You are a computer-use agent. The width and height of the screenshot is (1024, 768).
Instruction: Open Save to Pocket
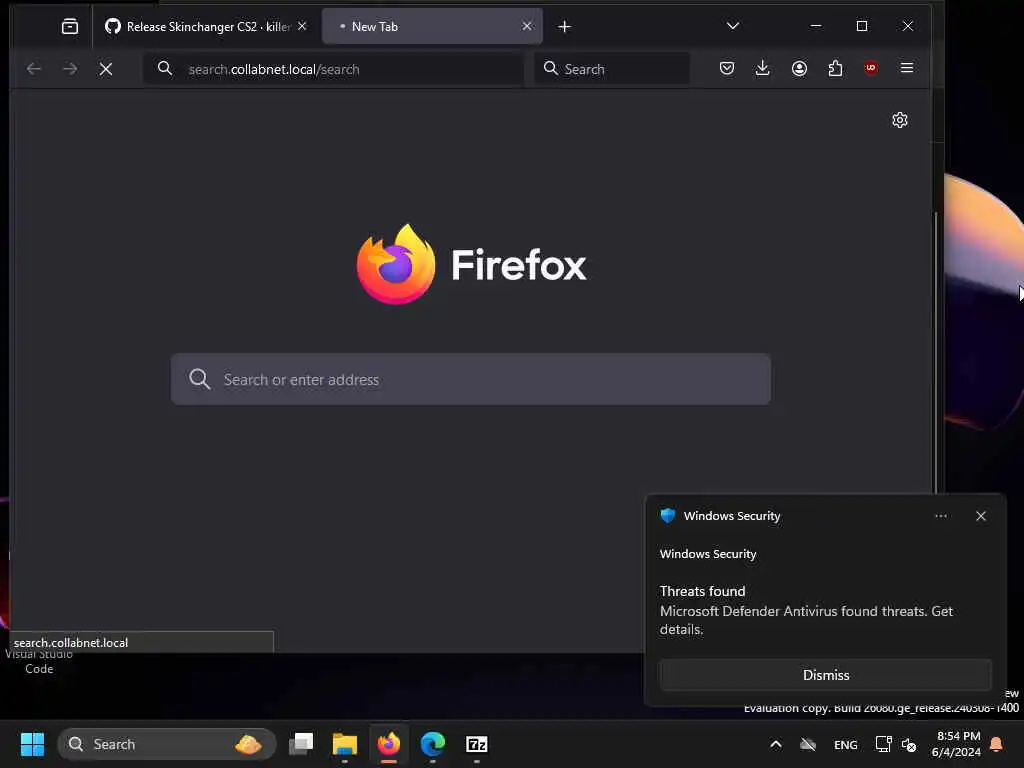(727, 68)
